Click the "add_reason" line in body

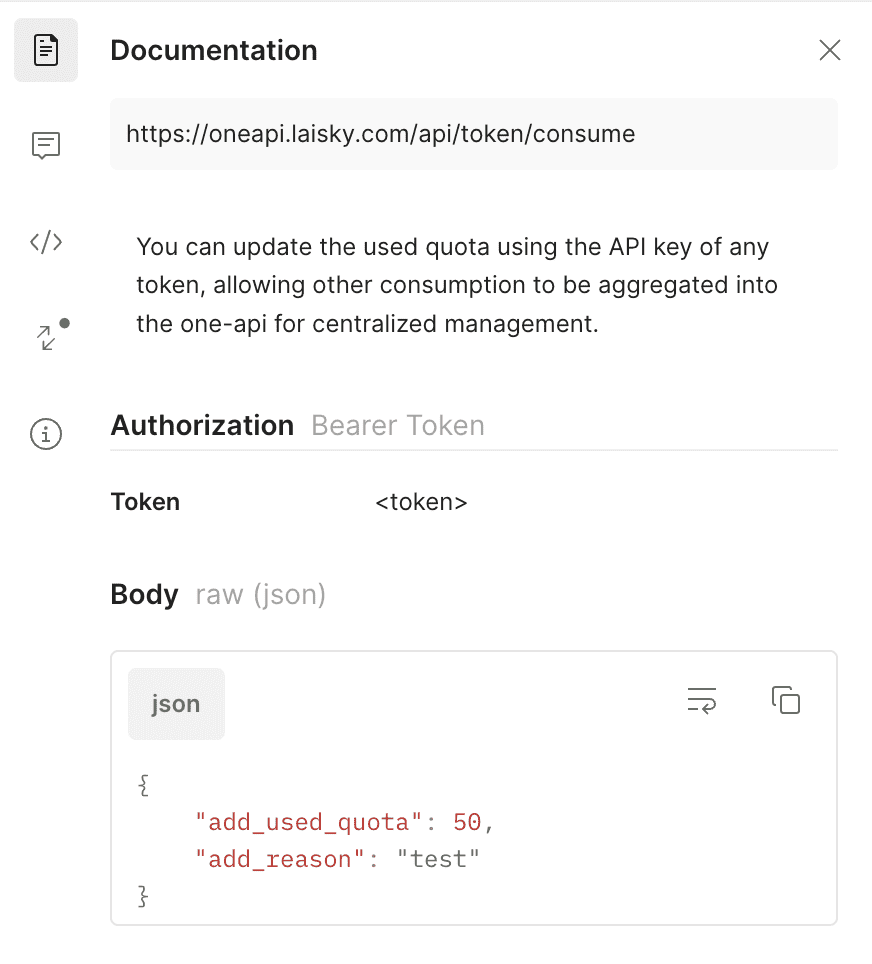[337, 859]
